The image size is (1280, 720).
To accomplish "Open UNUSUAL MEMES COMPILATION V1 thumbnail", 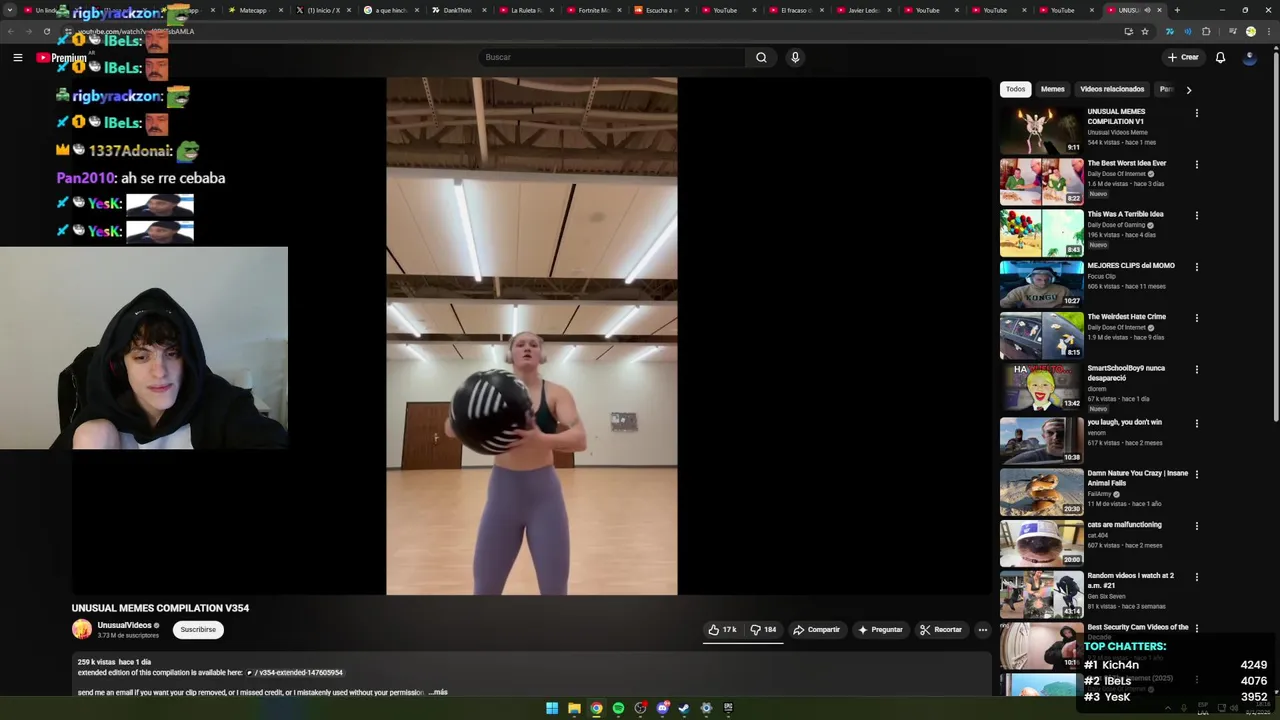I will tap(1041, 130).
